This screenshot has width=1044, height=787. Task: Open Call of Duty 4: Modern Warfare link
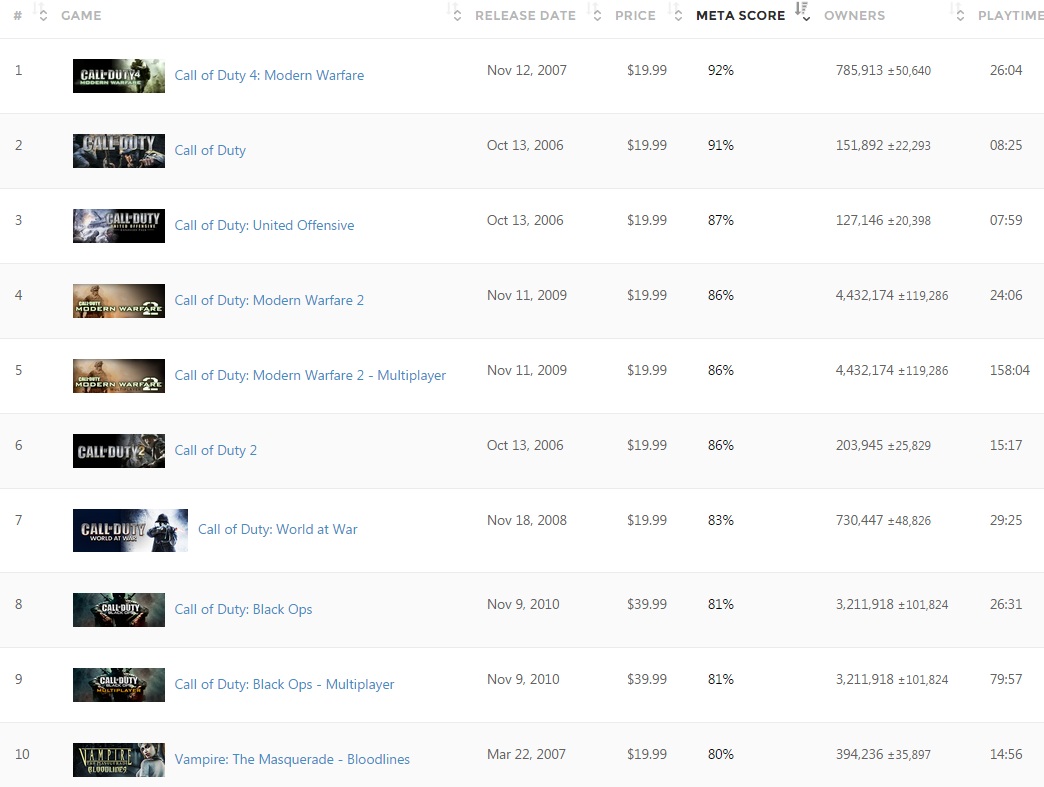[269, 76]
